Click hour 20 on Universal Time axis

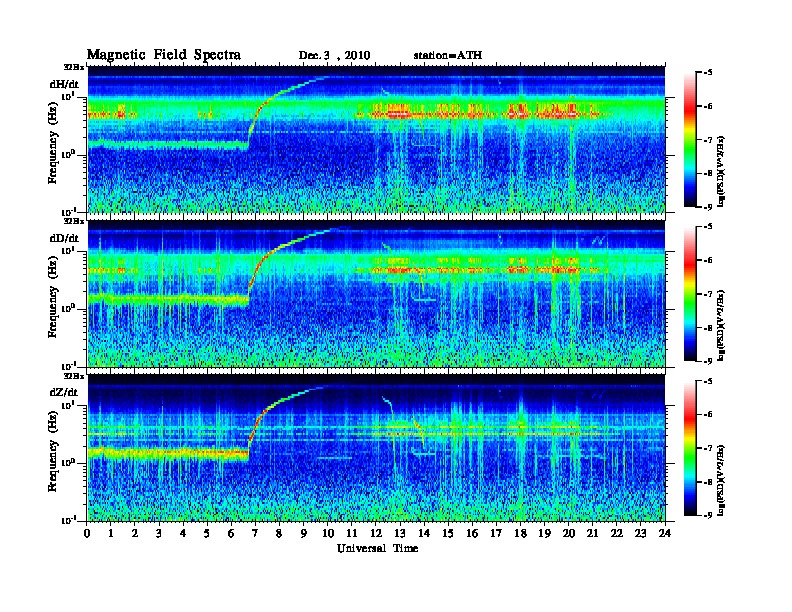pos(569,533)
